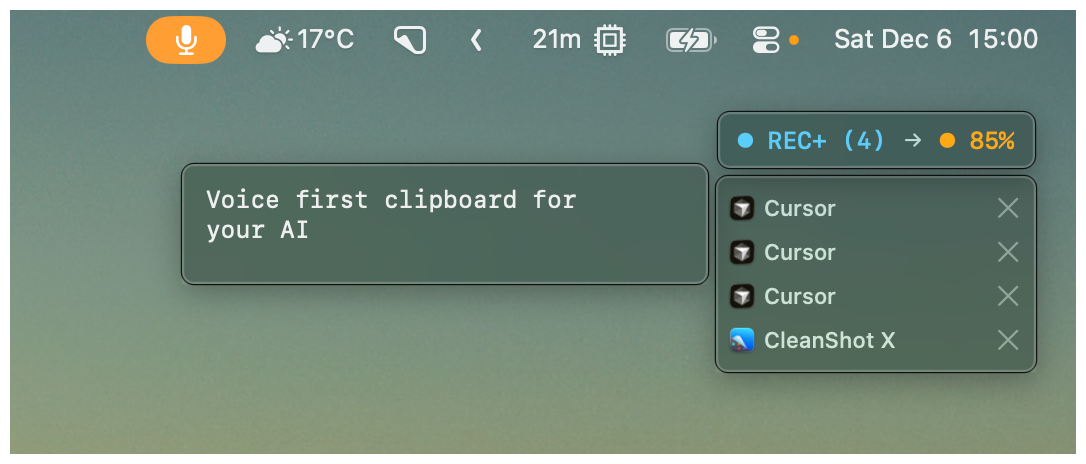Click the orange microphone recording icon

coord(186,39)
